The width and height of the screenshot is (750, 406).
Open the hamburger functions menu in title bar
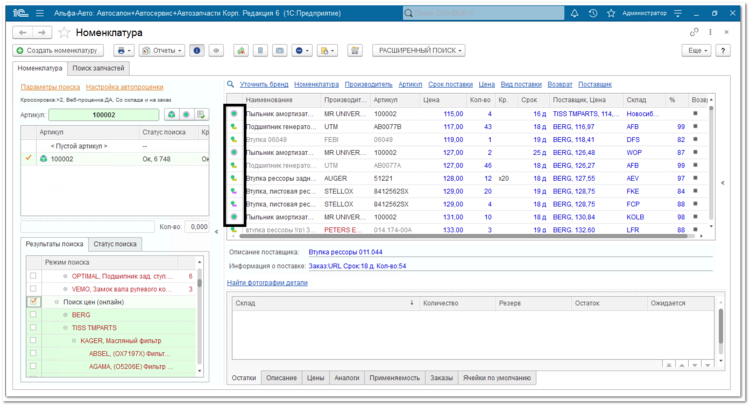[x=40, y=13]
